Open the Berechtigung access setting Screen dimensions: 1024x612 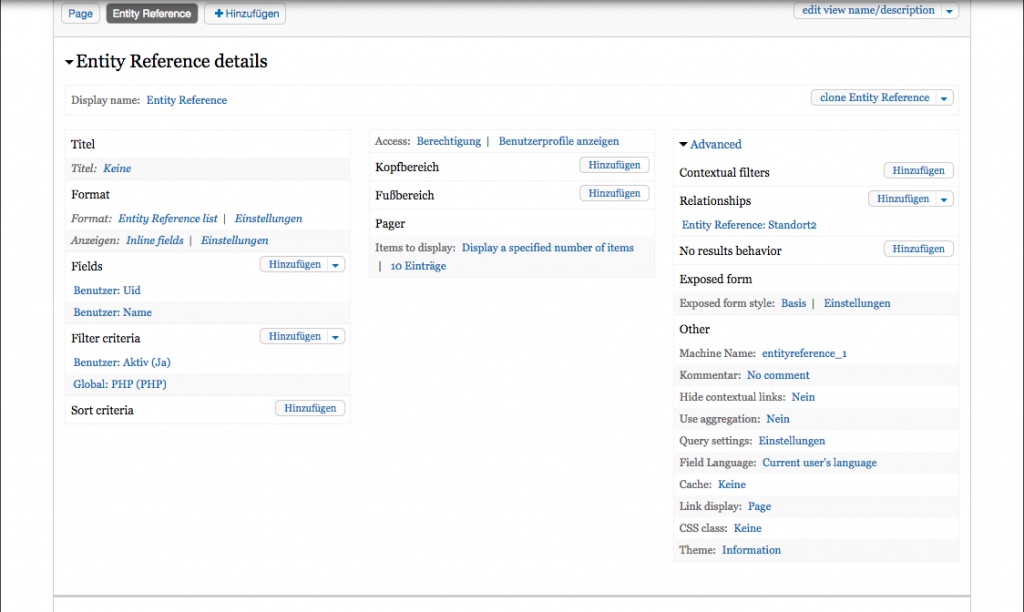pyautogui.click(x=448, y=142)
